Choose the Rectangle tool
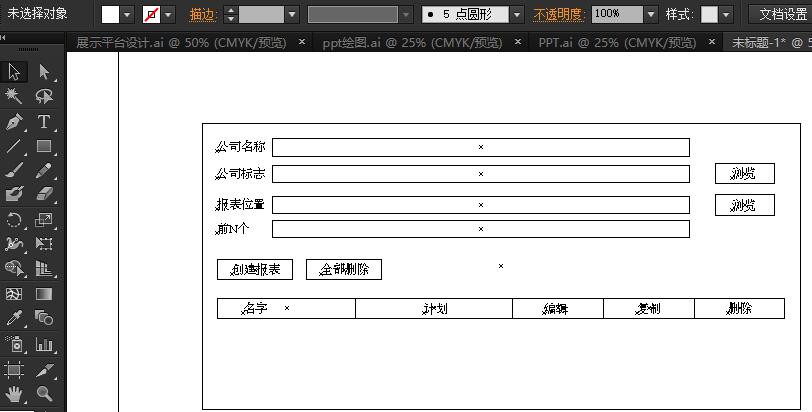Screen dimensions: 812x412 click(x=44, y=146)
